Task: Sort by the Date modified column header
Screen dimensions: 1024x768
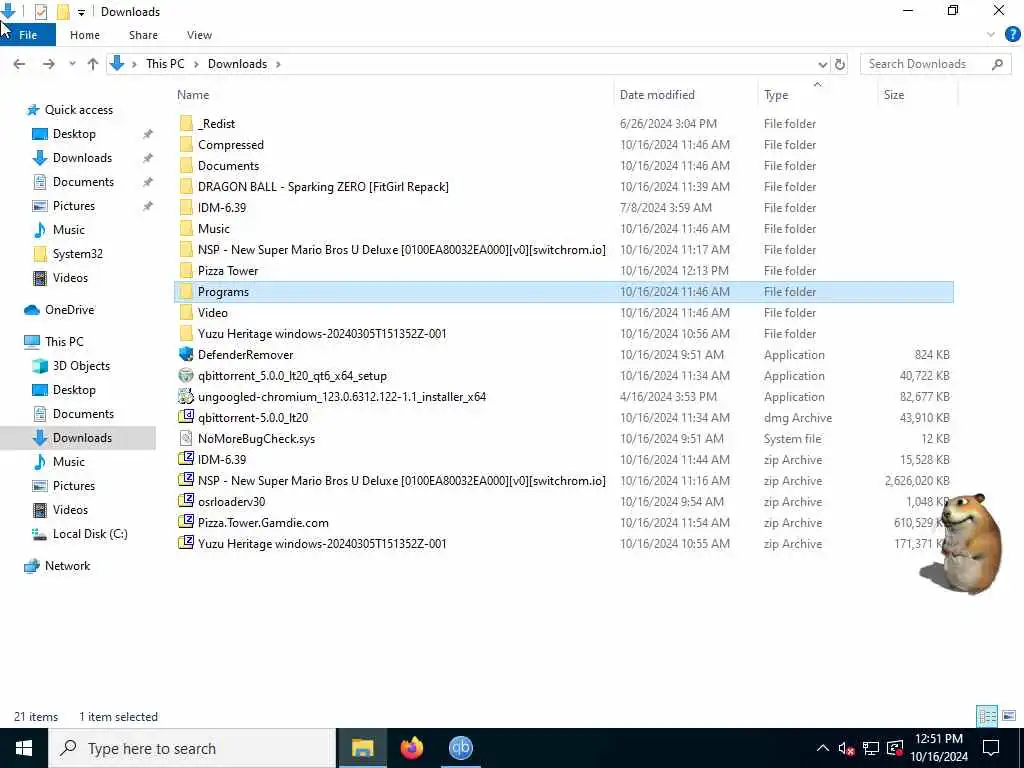Action: tap(686, 95)
